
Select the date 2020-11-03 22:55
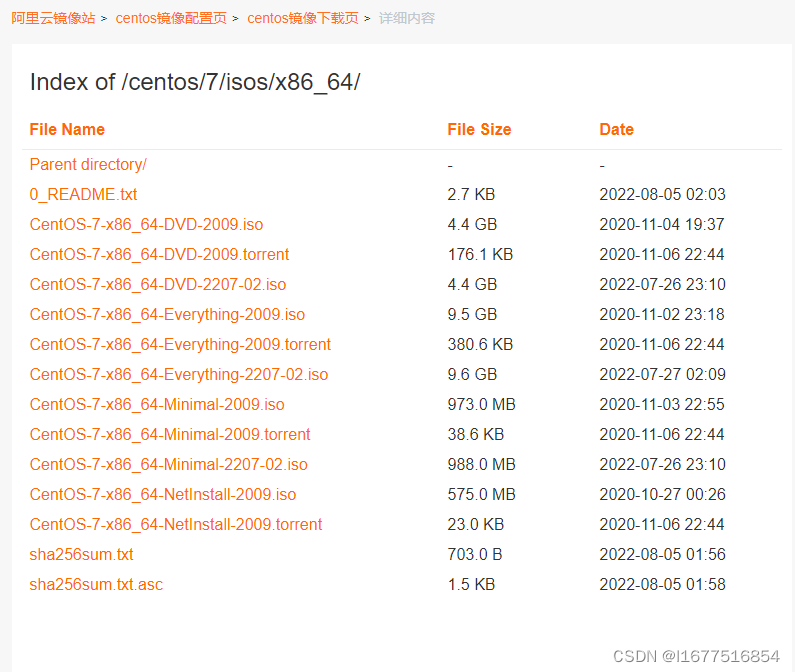[662, 404]
